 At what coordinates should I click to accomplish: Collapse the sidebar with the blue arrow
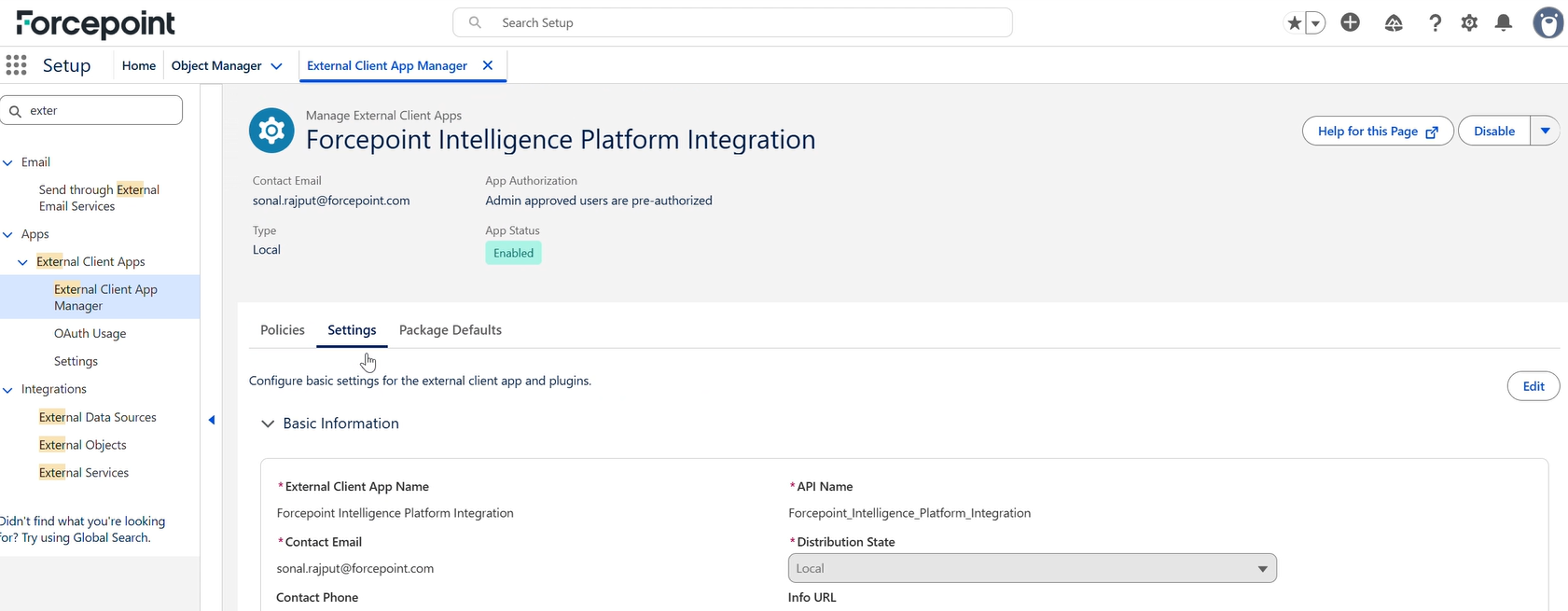coord(212,420)
